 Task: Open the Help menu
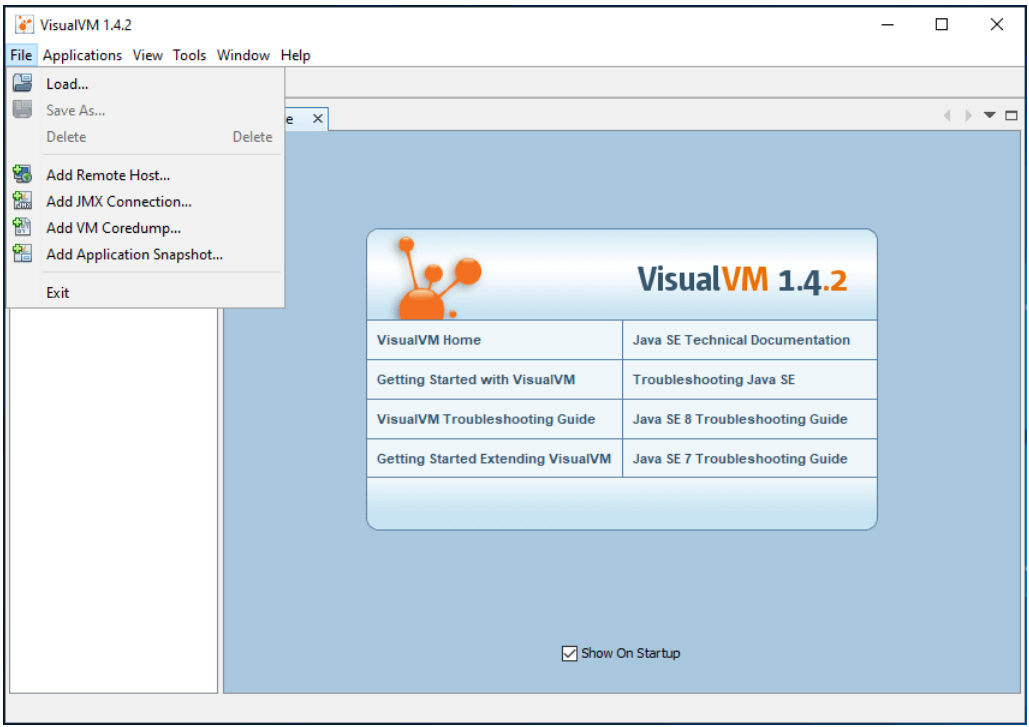295,55
